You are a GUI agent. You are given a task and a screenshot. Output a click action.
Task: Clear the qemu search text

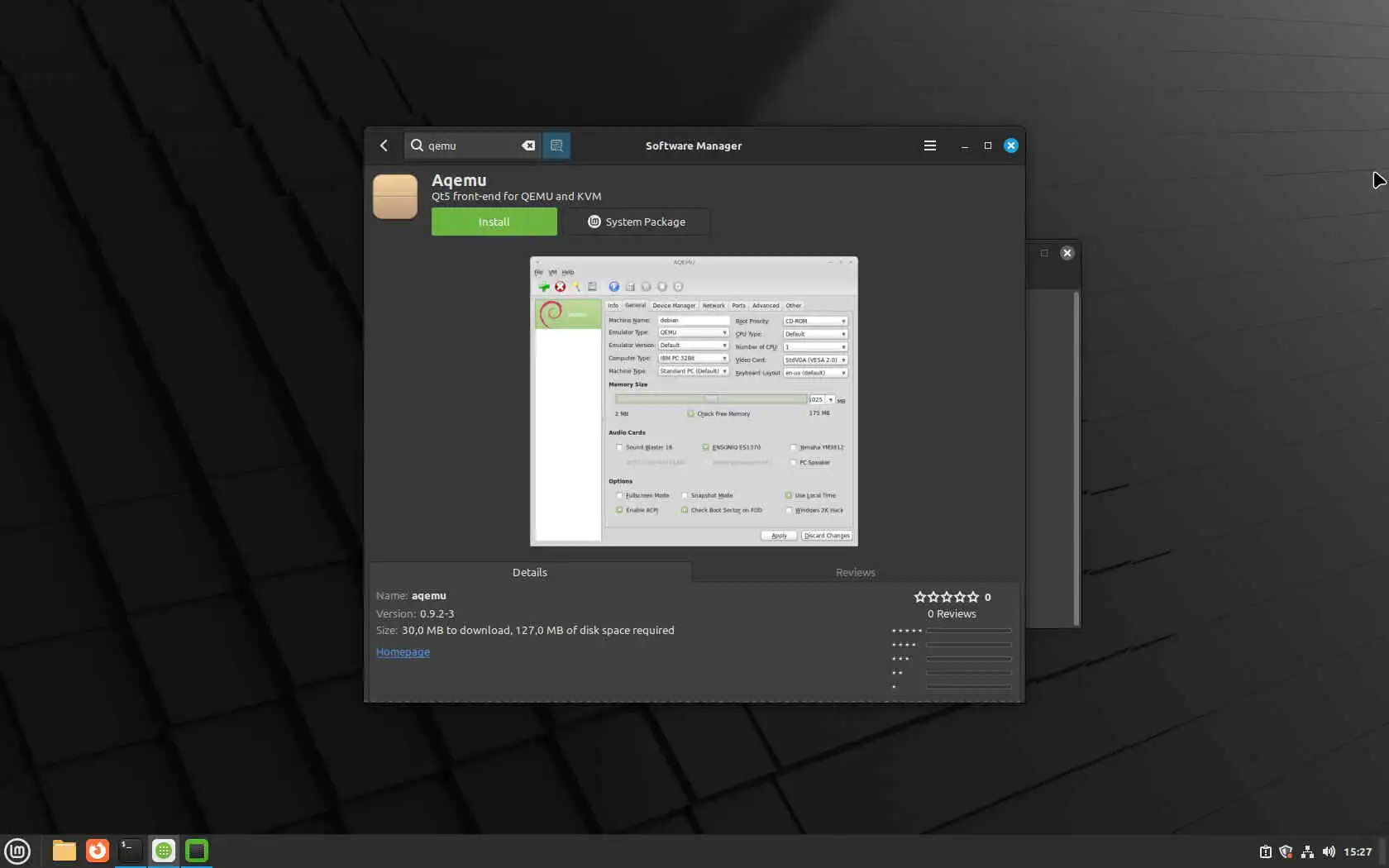pos(527,145)
